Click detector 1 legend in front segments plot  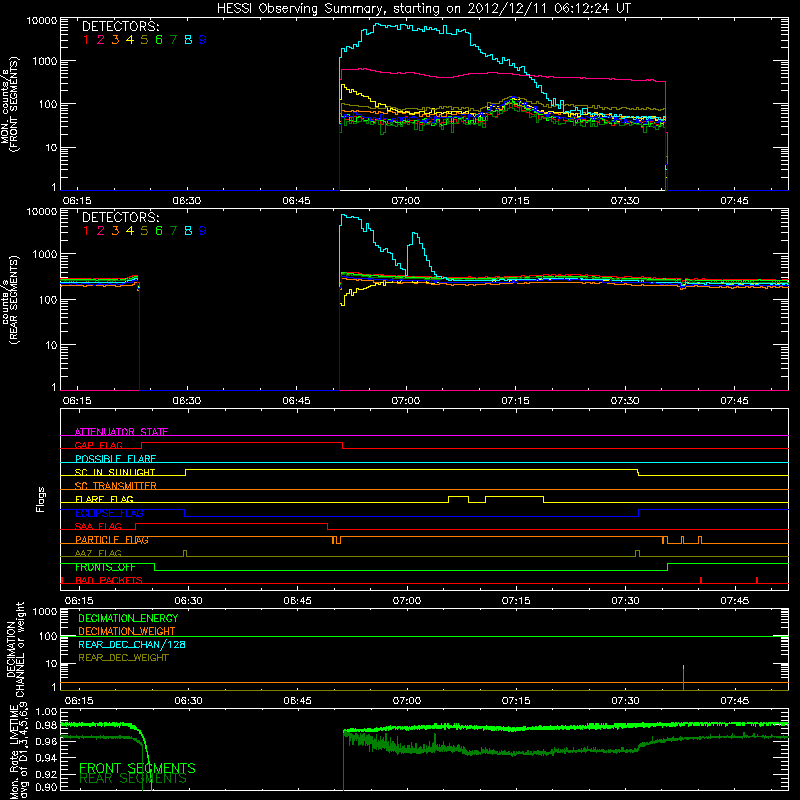[86, 40]
